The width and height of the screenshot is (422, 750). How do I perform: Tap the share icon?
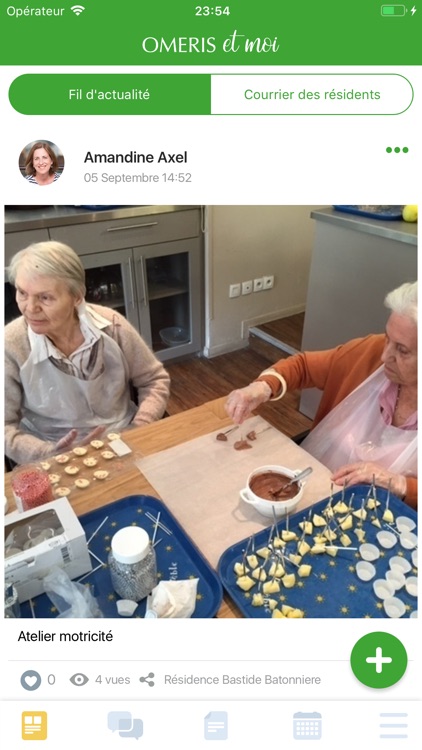(x=147, y=680)
